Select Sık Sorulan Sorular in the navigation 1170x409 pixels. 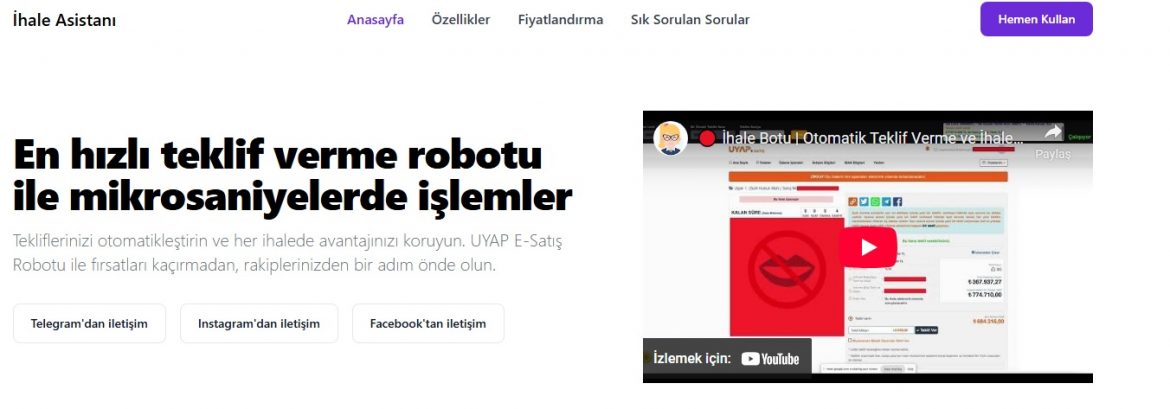click(690, 19)
